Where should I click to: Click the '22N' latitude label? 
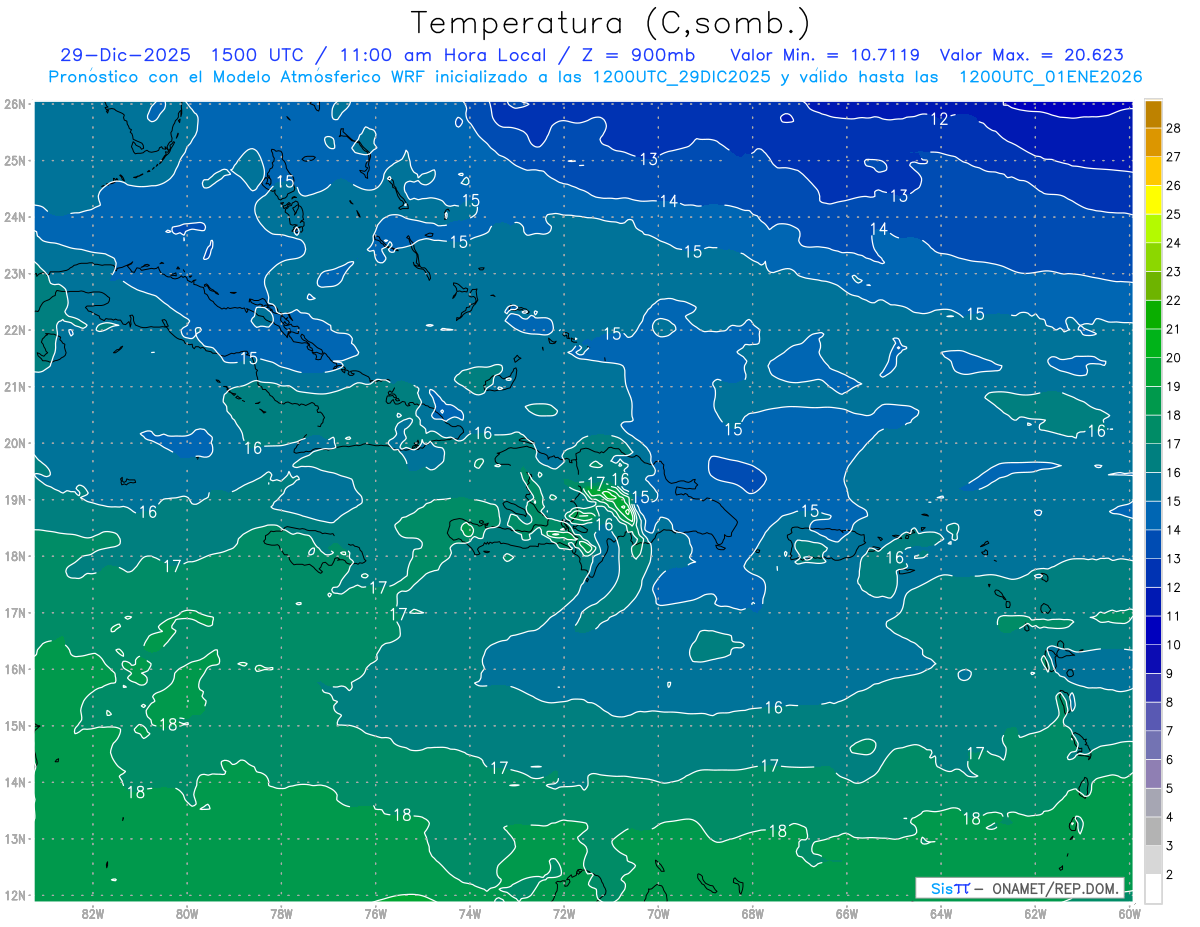[x=15, y=330]
